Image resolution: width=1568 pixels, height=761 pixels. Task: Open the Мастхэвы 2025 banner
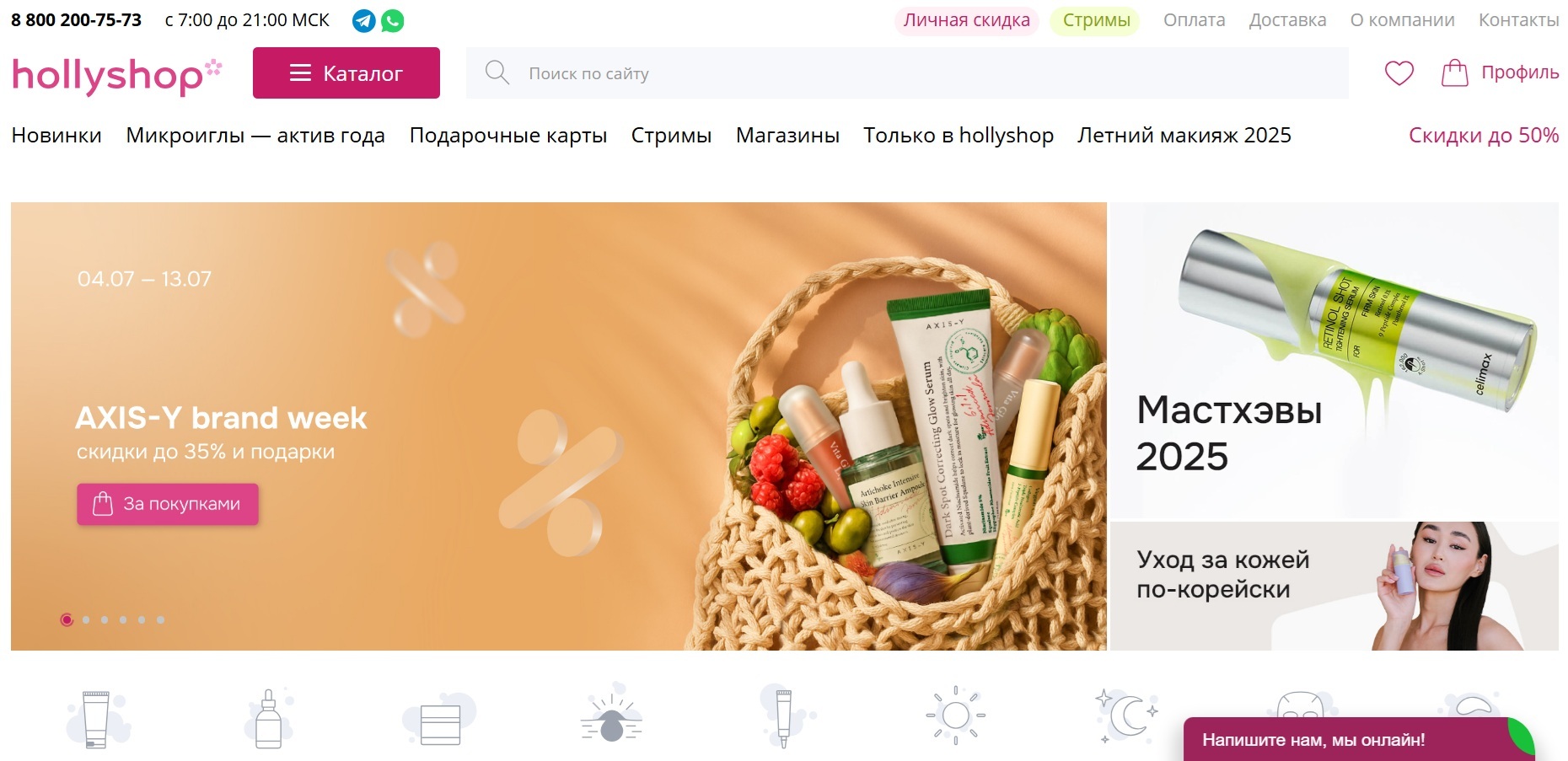click(1334, 360)
